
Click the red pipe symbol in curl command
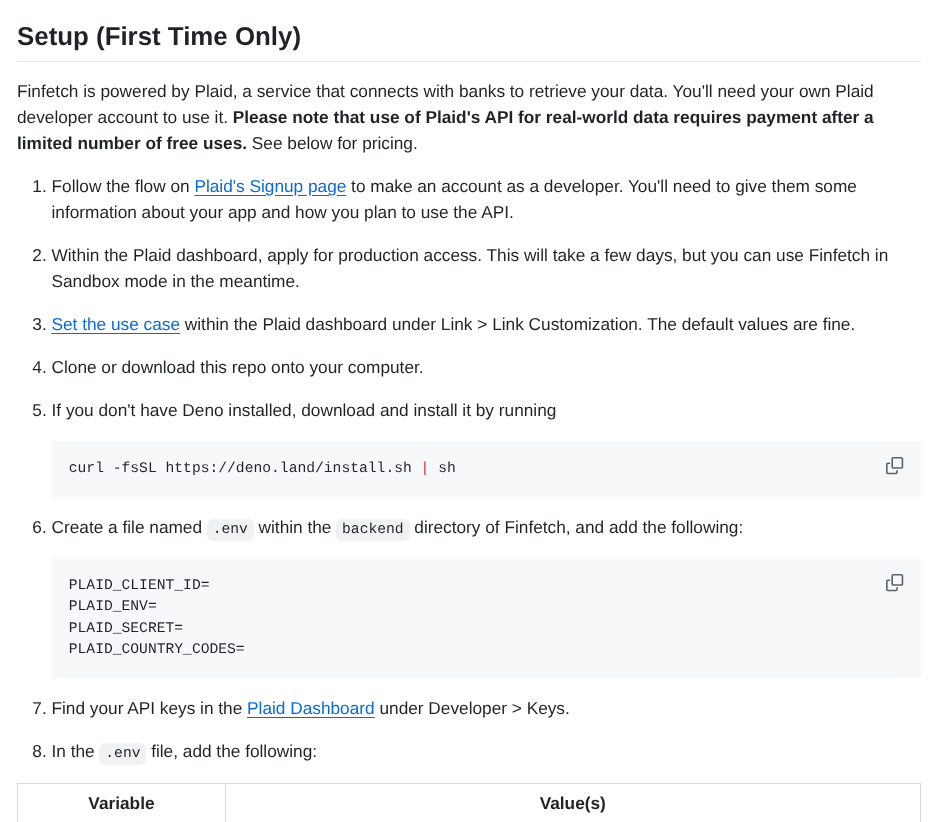point(425,467)
